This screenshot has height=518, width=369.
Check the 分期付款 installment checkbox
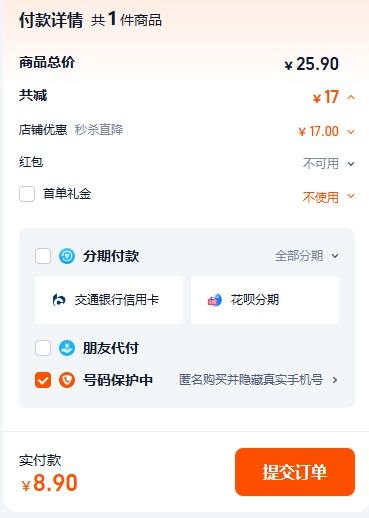coord(43,256)
